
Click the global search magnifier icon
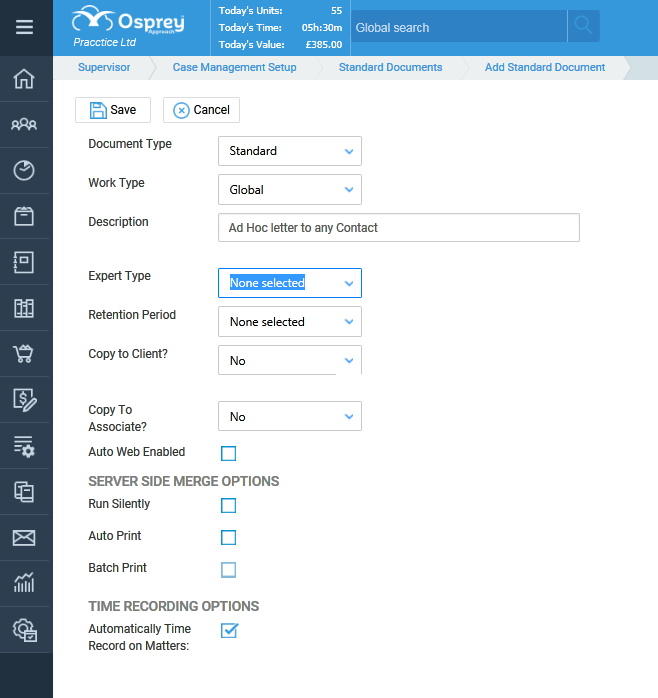[x=583, y=27]
